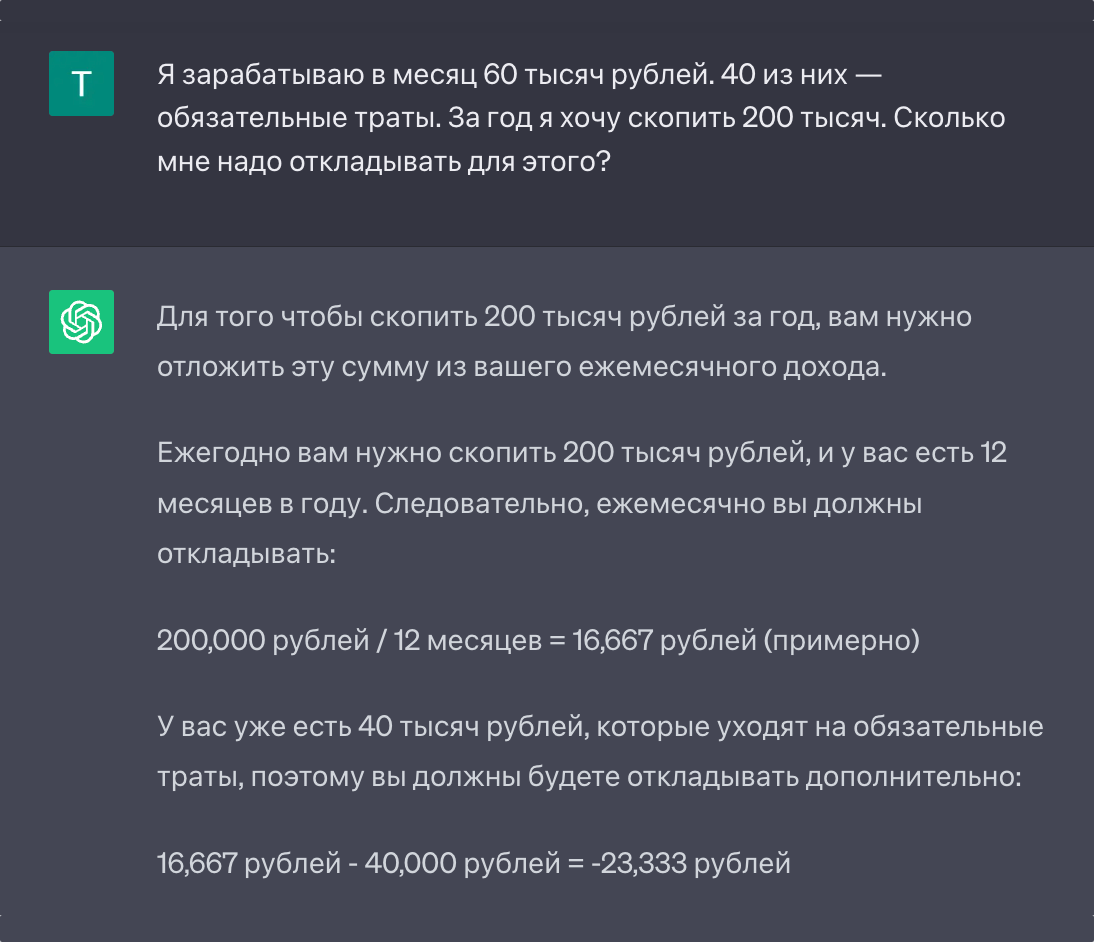The width and height of the screenshot is (1094, 942).
Task: Click '40,000 рублей' in the subtraction formula
Action: point(462,864)
